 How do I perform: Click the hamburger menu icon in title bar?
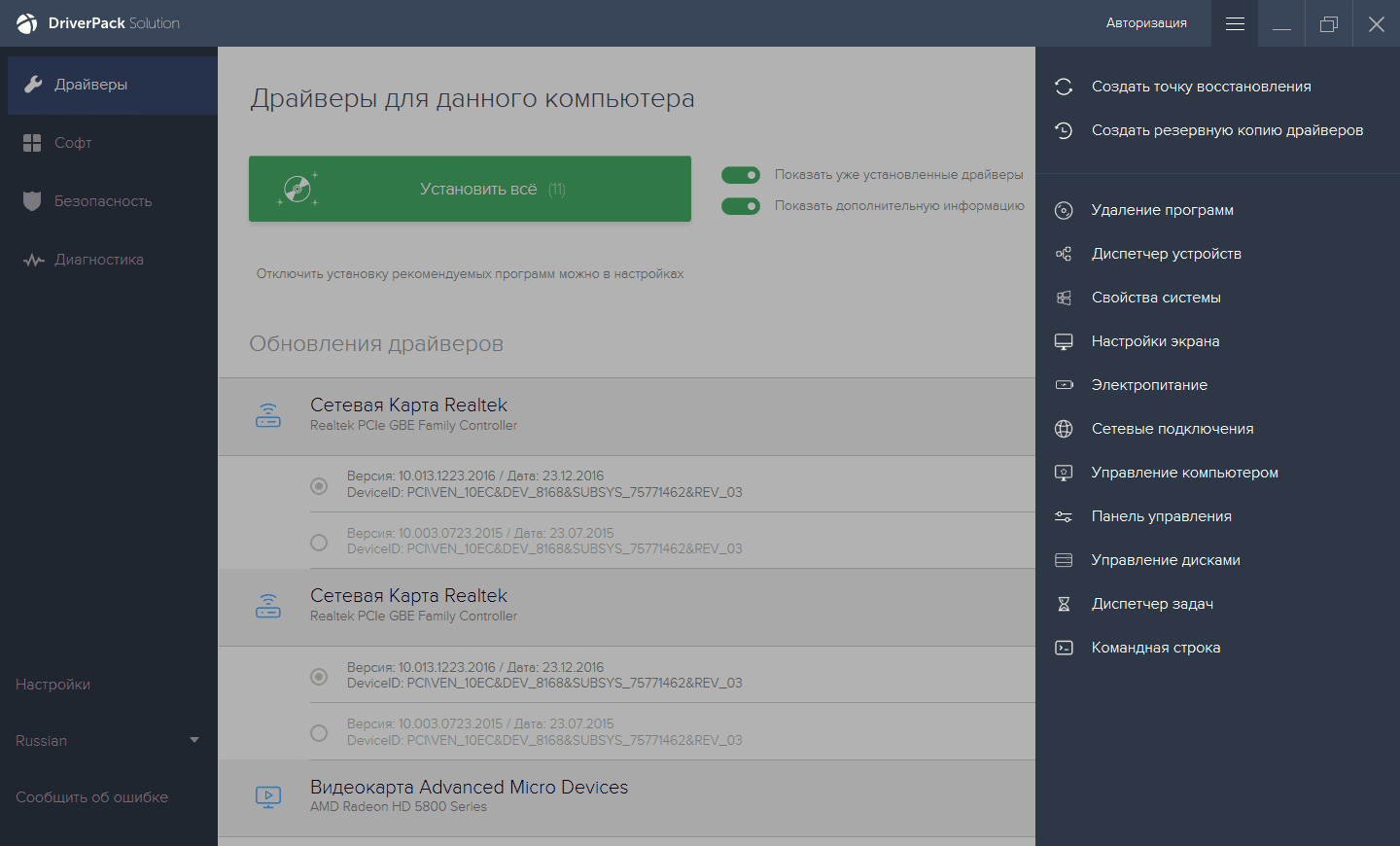click(x=1235, y=23)
